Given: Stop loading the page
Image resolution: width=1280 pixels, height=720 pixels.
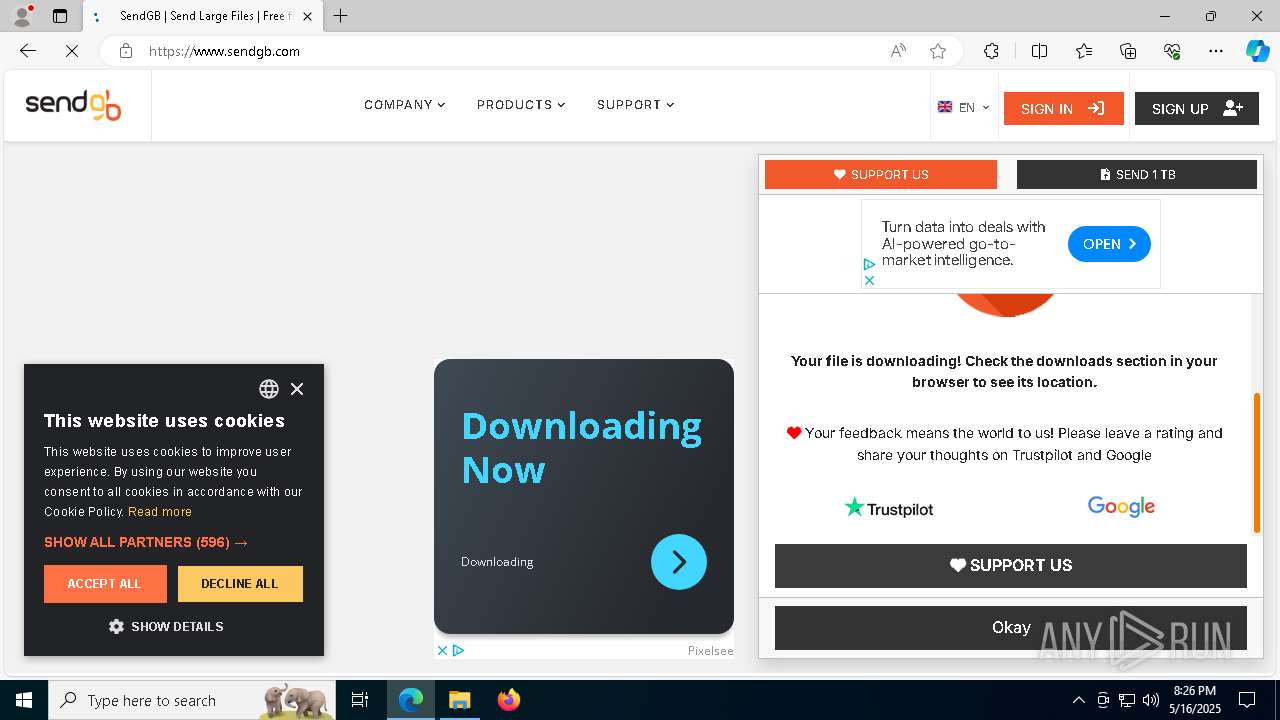Looking at the screenshot, I should 71,51.
